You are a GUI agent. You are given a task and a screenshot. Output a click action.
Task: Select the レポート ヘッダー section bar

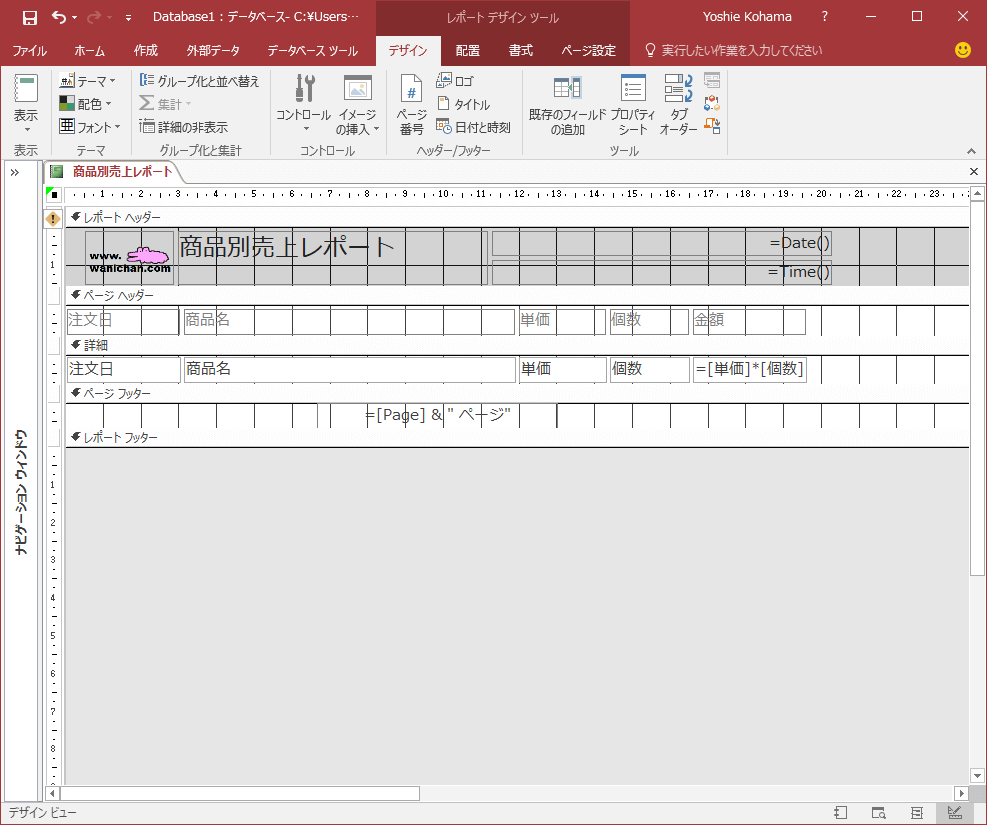tap(516, 217)
